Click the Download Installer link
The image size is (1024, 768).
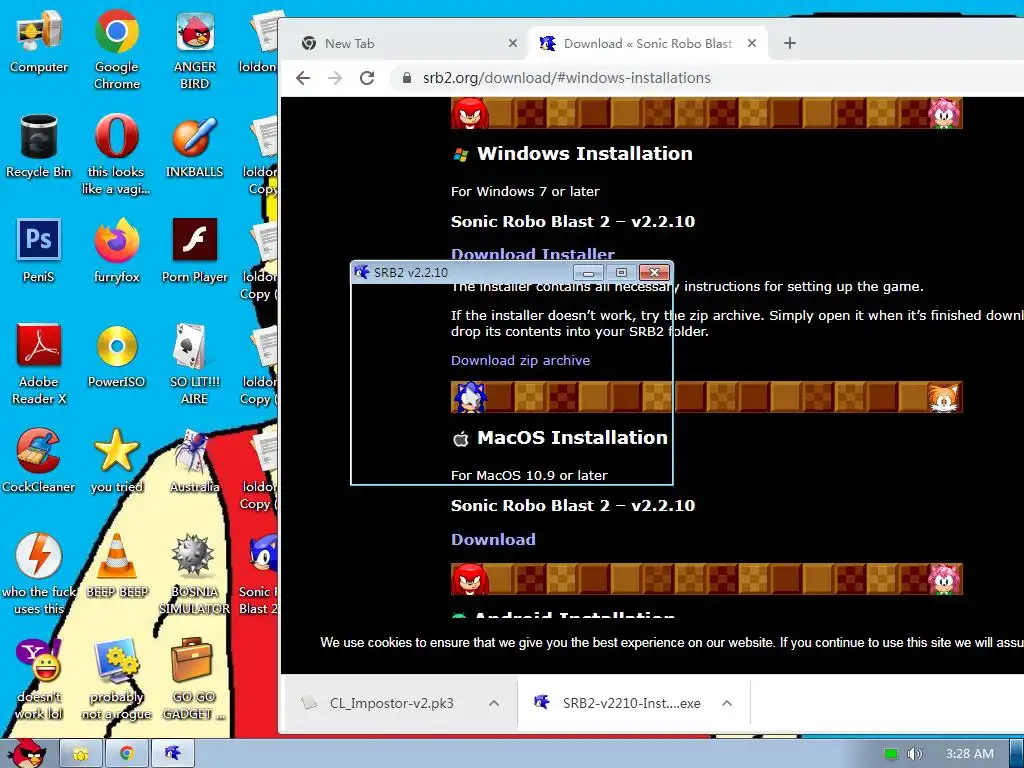pos(533,254)
